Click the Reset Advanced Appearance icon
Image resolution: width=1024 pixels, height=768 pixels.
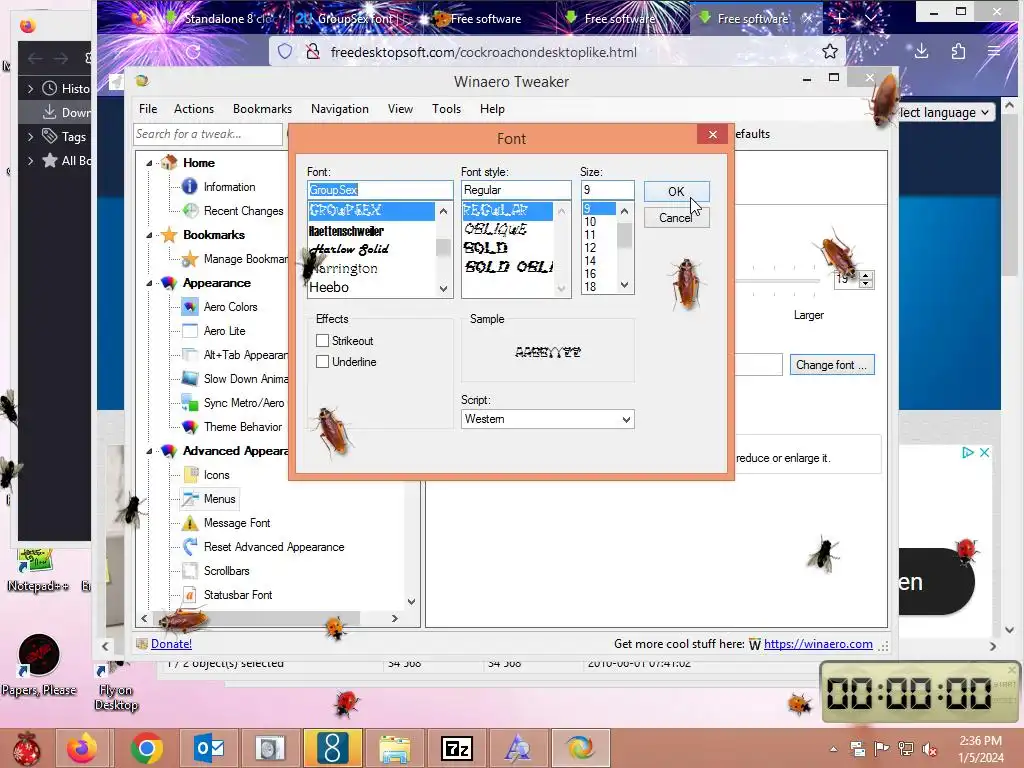[x=190, y=547]
